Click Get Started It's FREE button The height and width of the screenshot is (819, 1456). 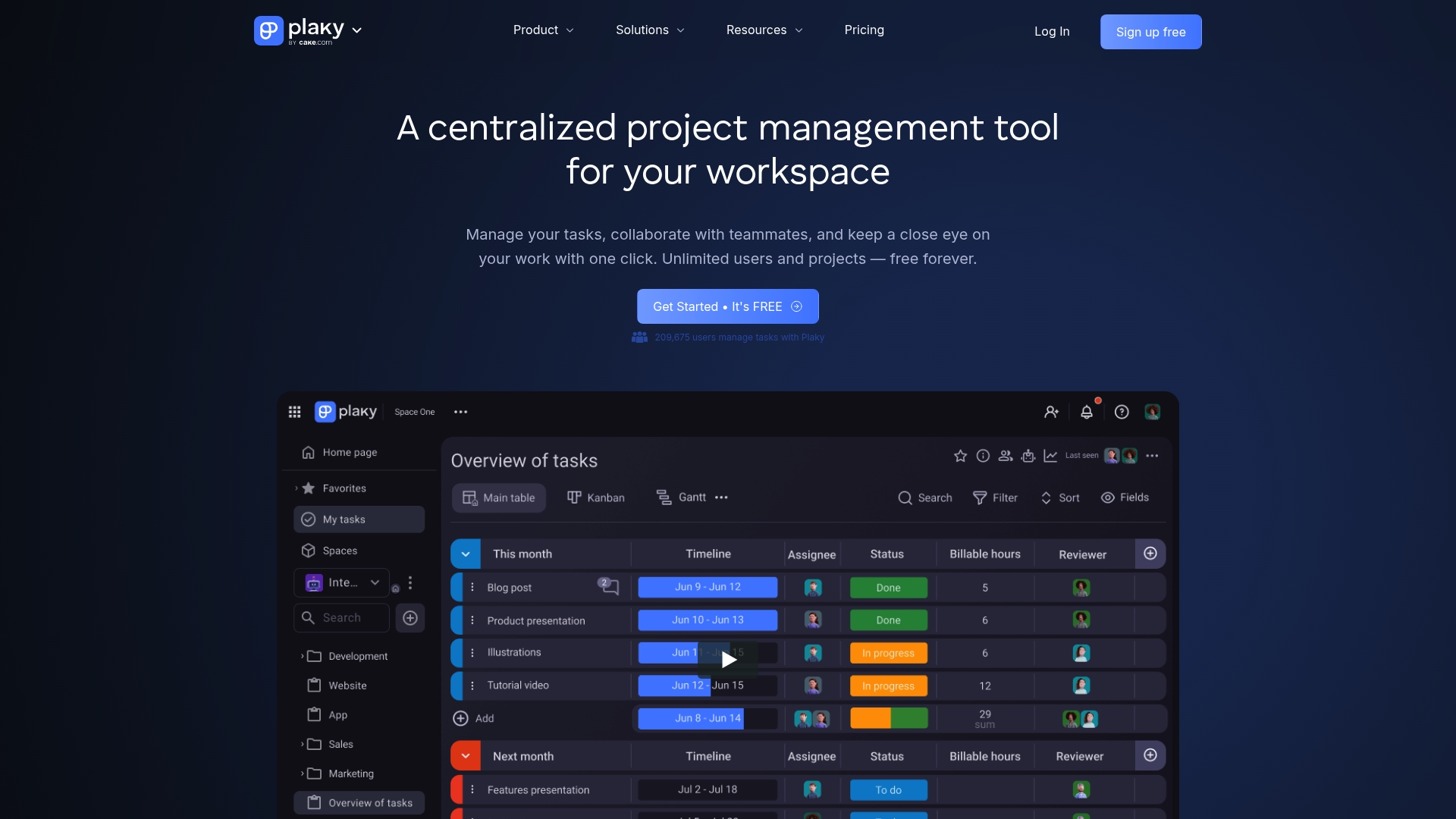point(728,306)
